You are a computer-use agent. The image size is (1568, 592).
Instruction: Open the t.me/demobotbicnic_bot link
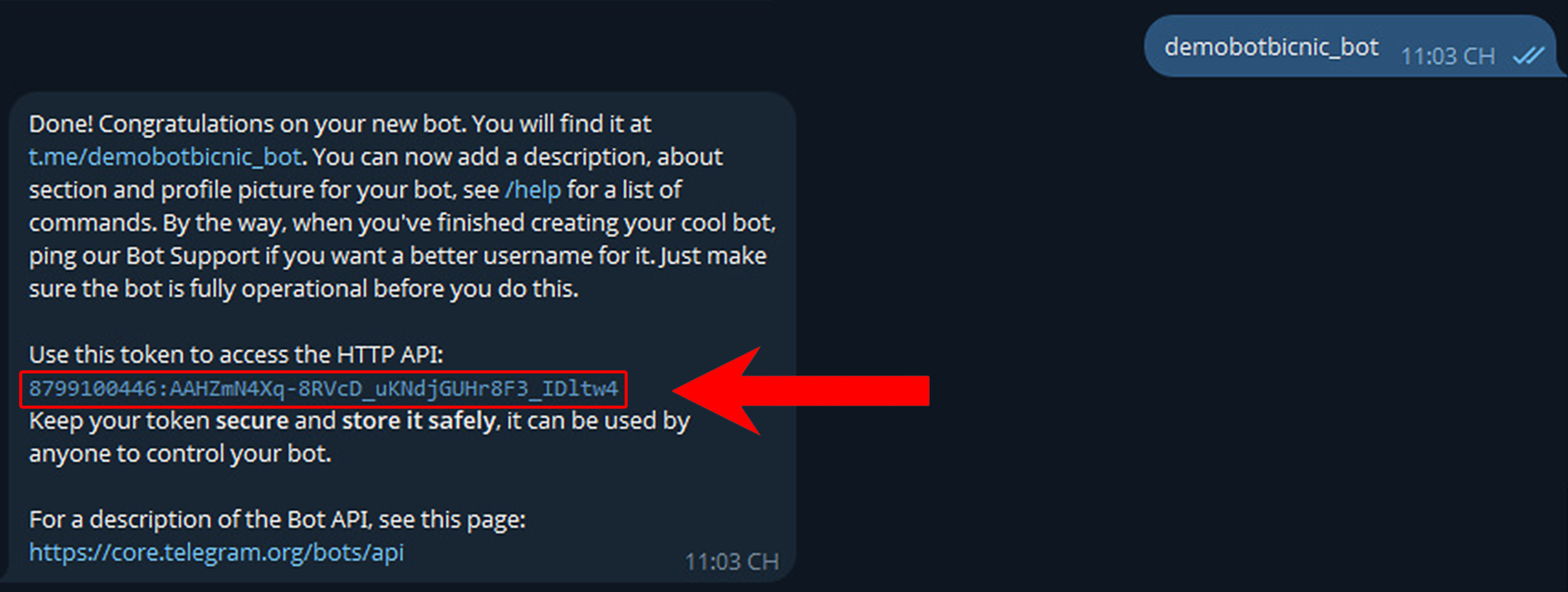[165, 157]
